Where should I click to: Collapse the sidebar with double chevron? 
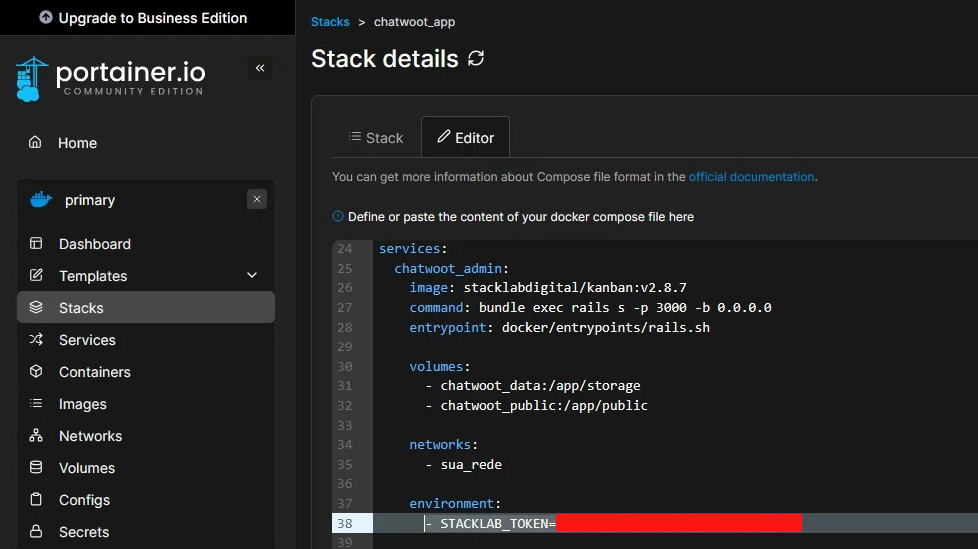click(260, 68)
